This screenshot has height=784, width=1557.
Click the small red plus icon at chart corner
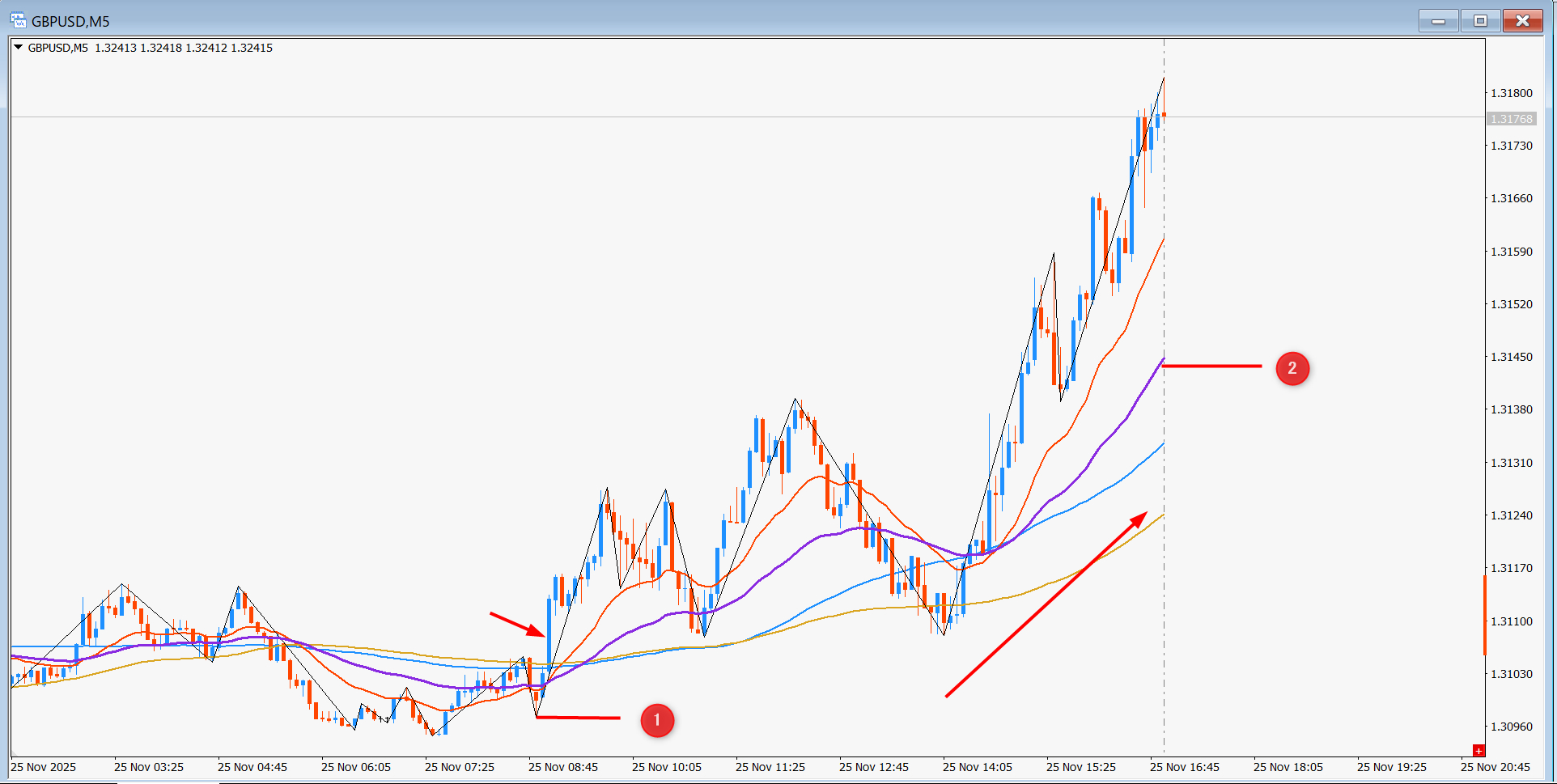(1479, 751)
